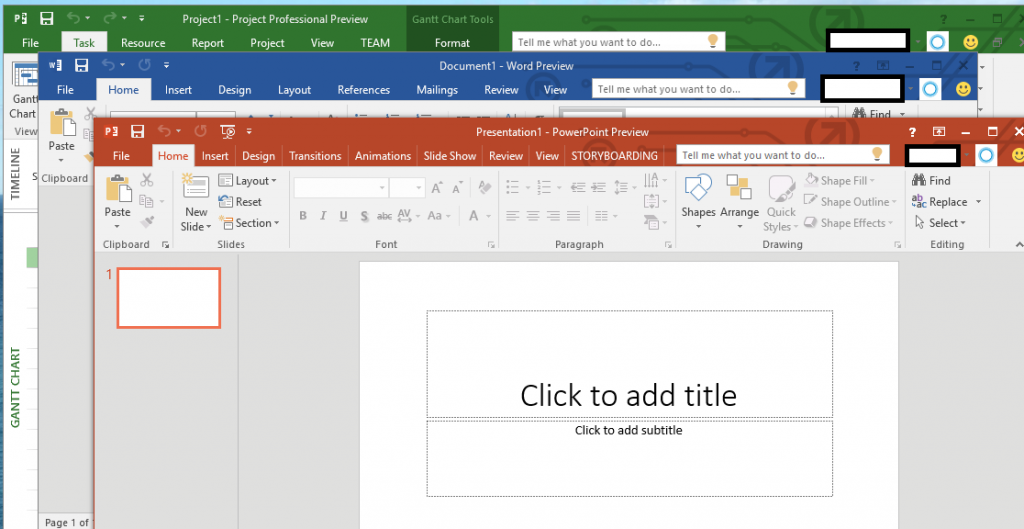Open Select dropdown in PowerPoint Editing group
This screenshot has width=1024, height=529.
940,223
